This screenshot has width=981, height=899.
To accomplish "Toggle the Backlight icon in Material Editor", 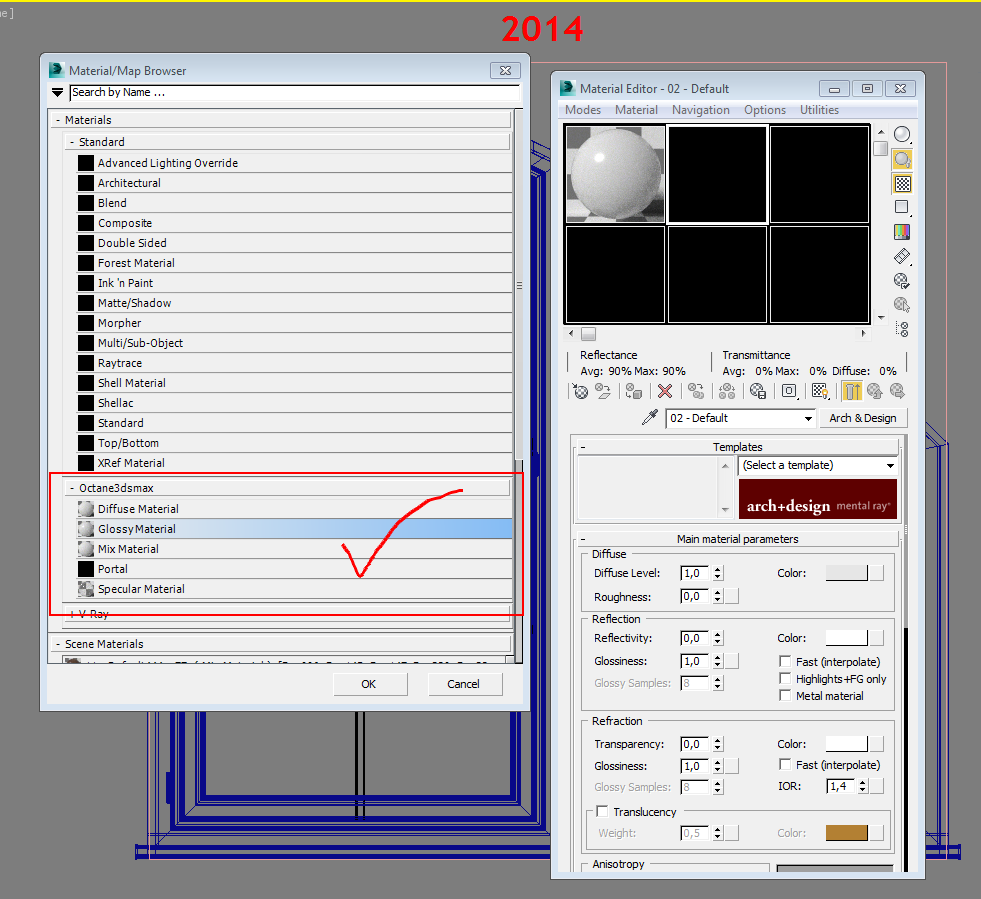I will pos(902,160).
